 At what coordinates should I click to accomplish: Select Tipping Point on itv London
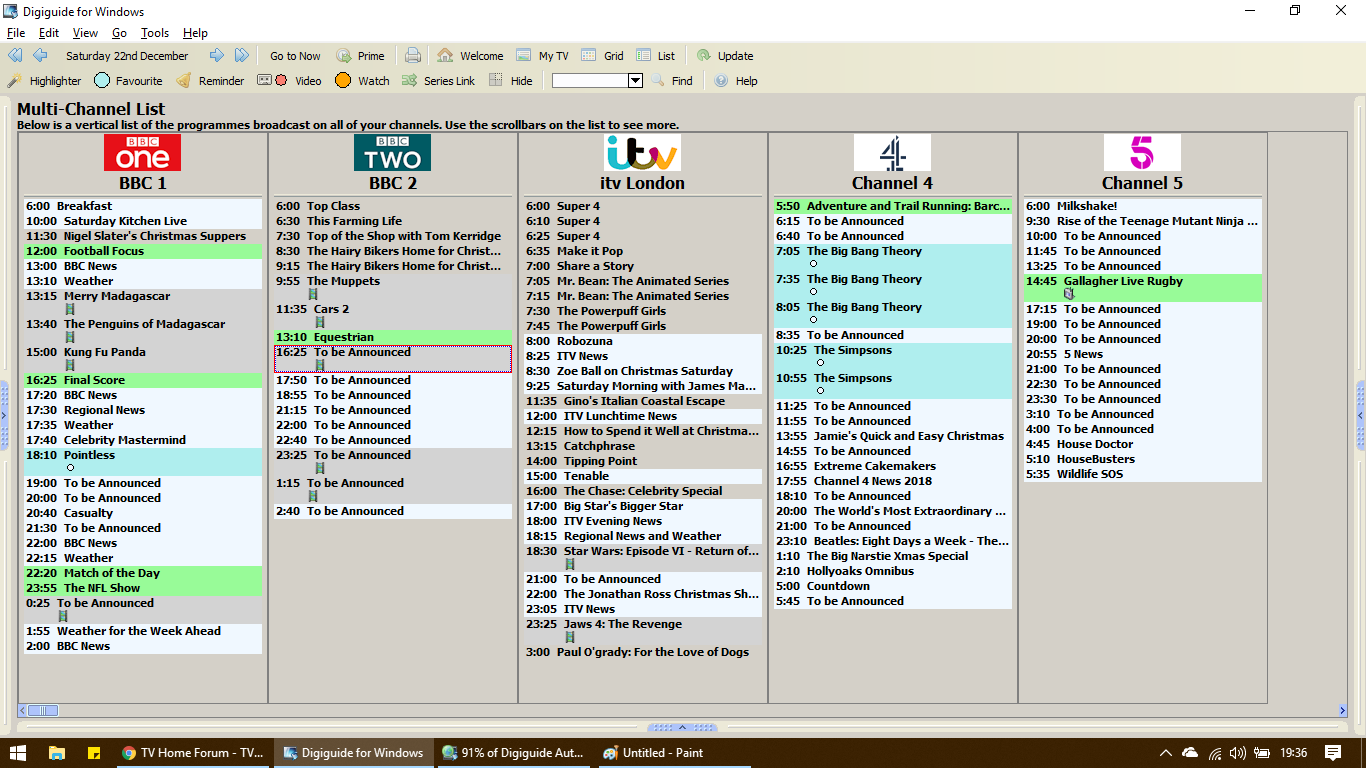pyautogui.click(x=643, y=461)
